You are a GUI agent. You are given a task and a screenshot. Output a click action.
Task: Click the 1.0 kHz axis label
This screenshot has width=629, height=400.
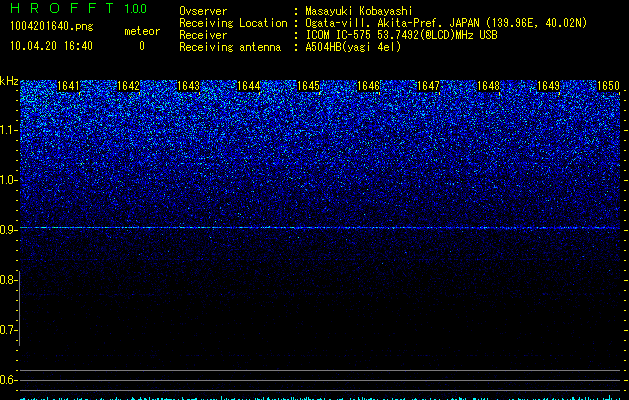click(x=8, y=180)
